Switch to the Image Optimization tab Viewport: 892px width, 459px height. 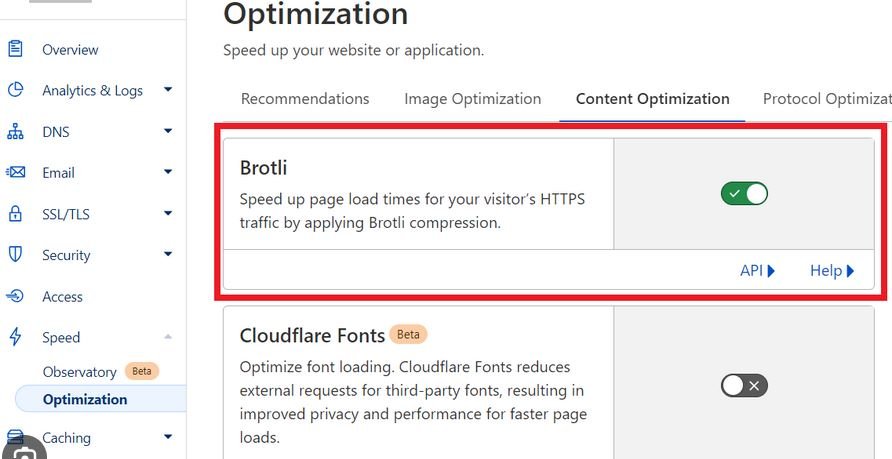pos(472,99)
